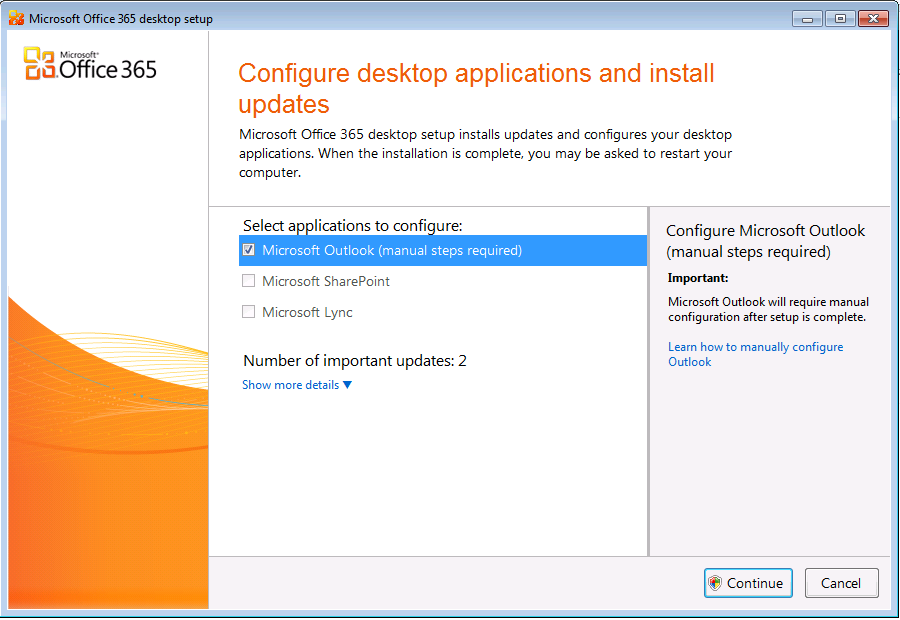Select the Microsoft Outlook row label
This screenshot has width=900, height=620.
click(x=392, y=250)
